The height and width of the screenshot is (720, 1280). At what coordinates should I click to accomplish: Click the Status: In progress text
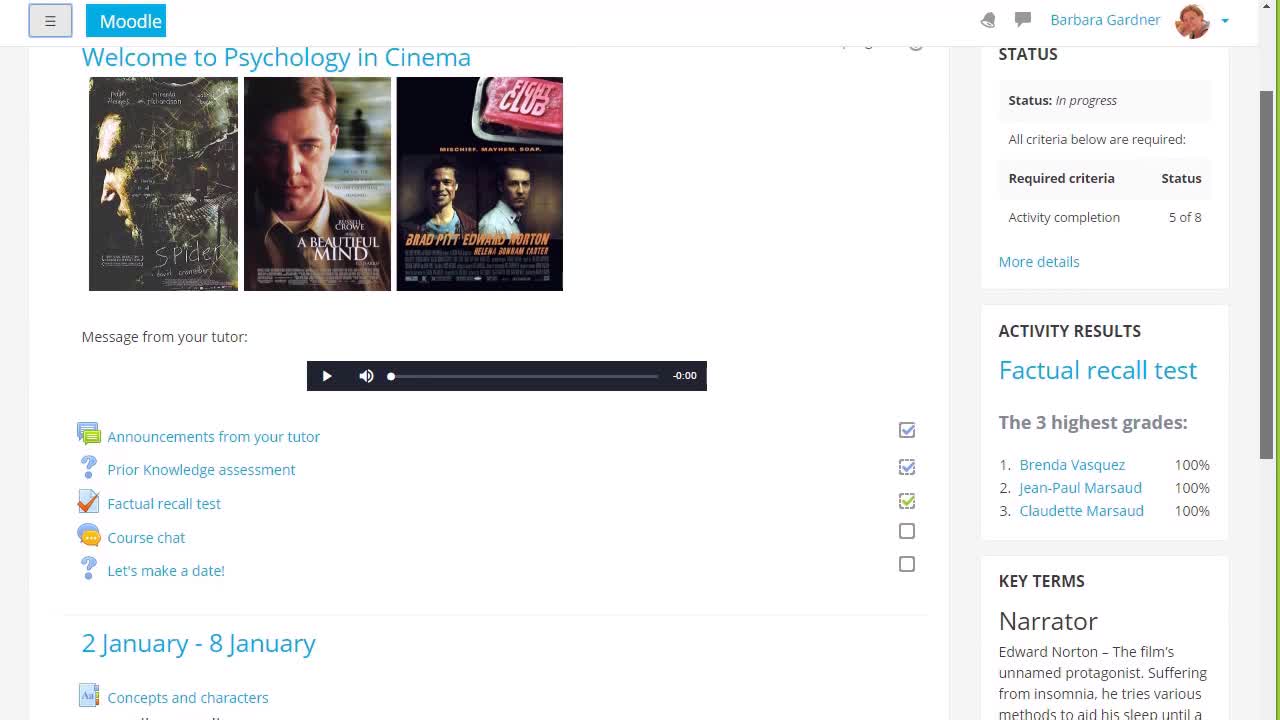point(1062,101)
